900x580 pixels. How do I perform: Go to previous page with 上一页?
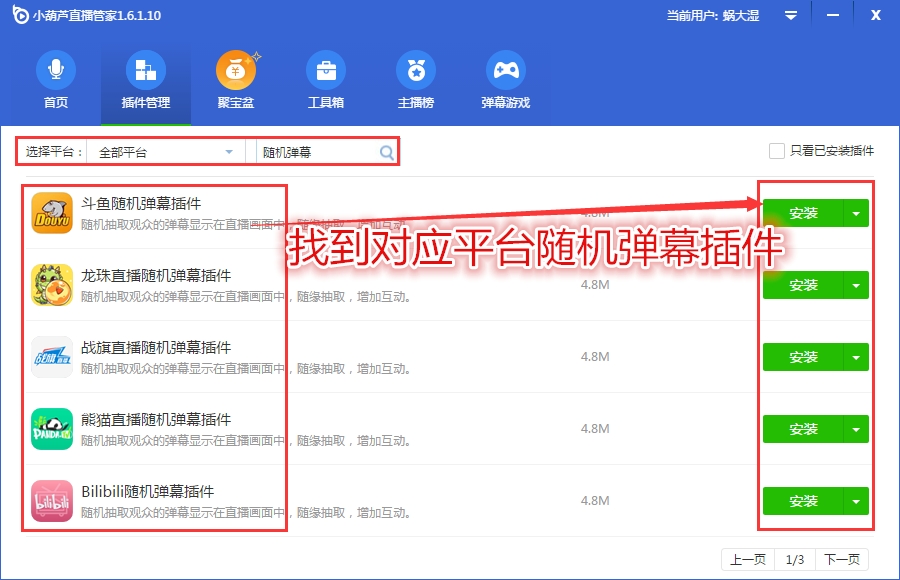748,559
